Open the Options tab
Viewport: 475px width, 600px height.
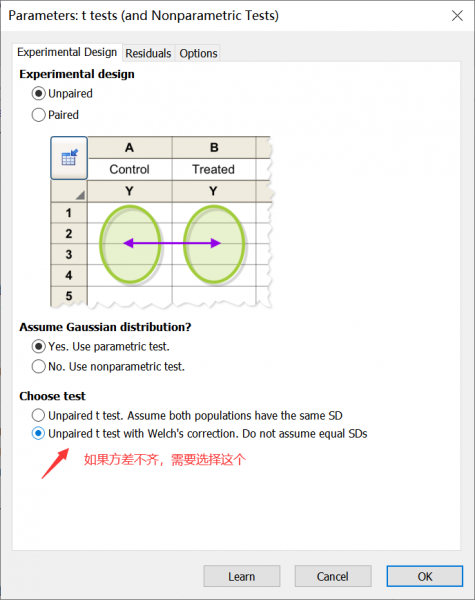click(198, 53)
